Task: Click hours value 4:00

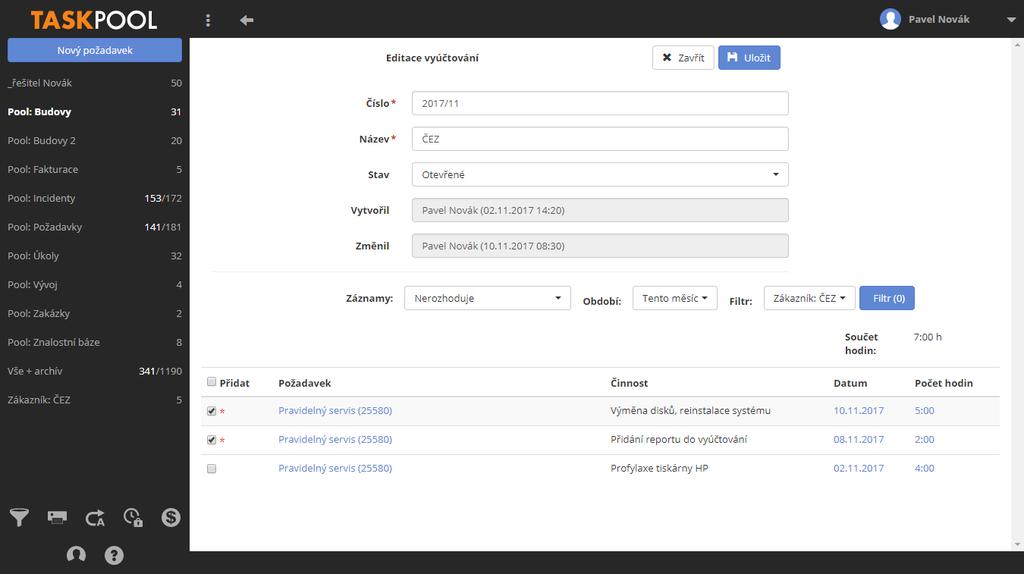Action: click(924, 468)
